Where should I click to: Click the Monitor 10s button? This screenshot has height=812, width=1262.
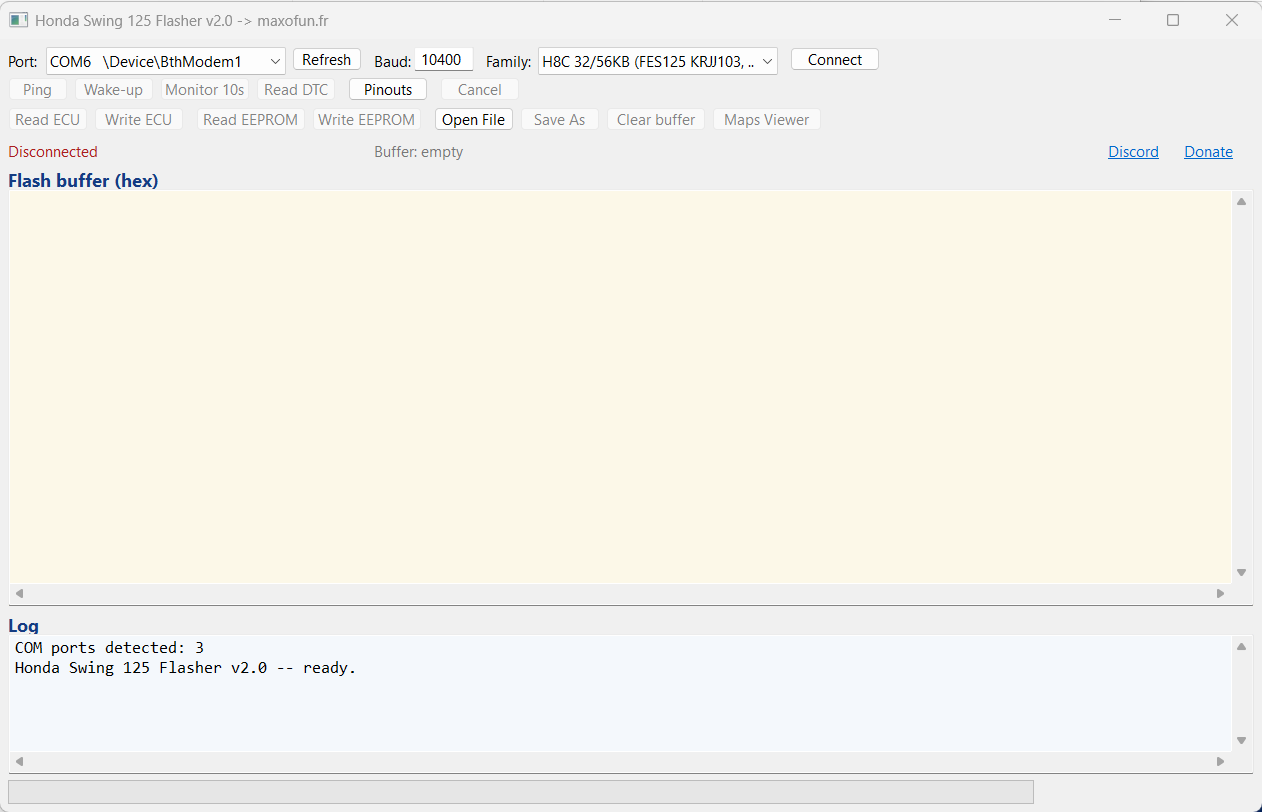point(205,90)
